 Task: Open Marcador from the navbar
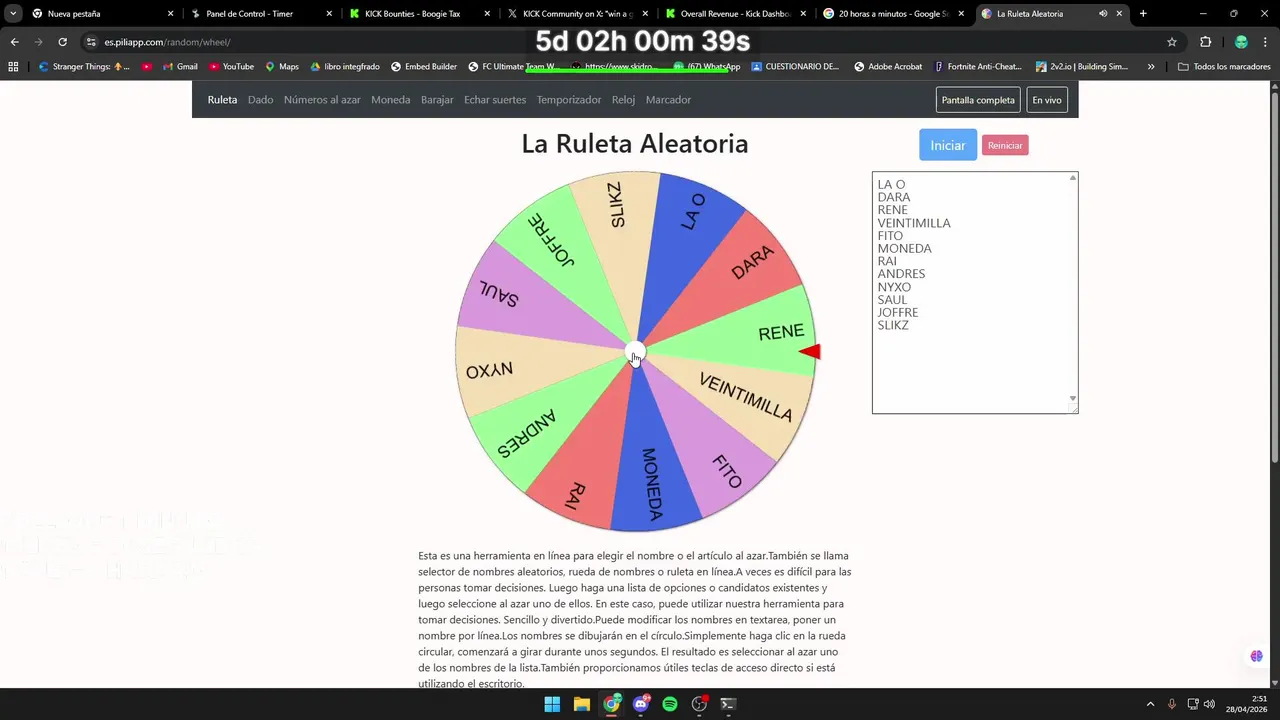click(668, 100)
